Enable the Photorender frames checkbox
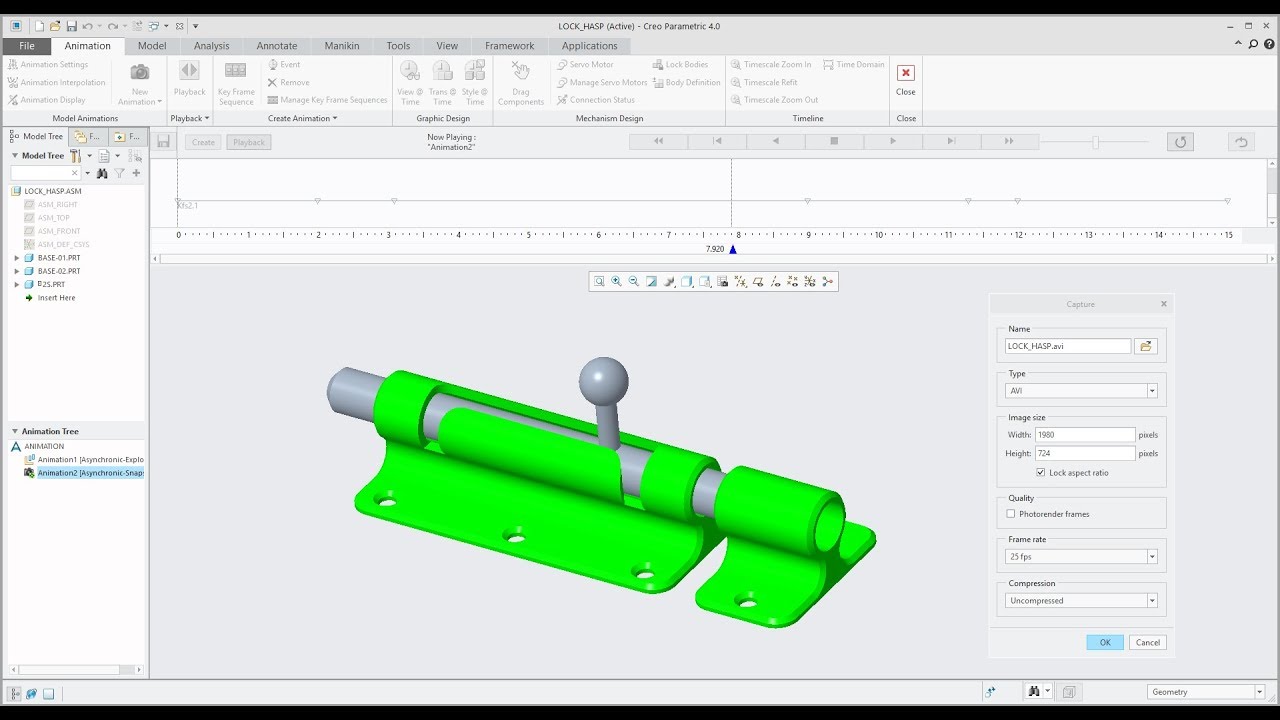This screenshot has height=720, width=1280. pos(1011,514)
